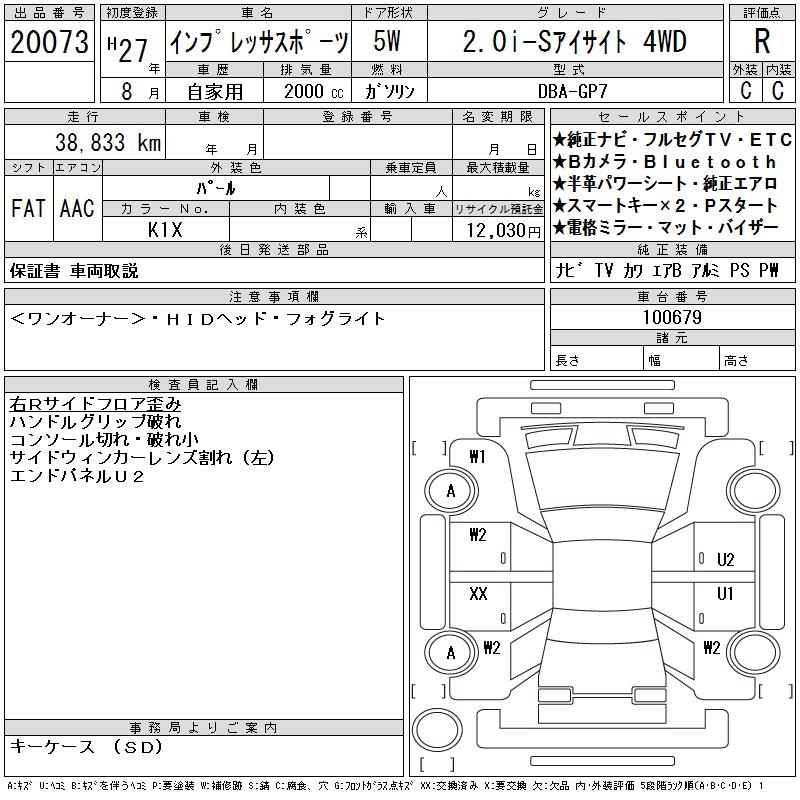
Task: Select the displacement value 2000 cc
Action: pyautogui.click(x=314, y=91)
